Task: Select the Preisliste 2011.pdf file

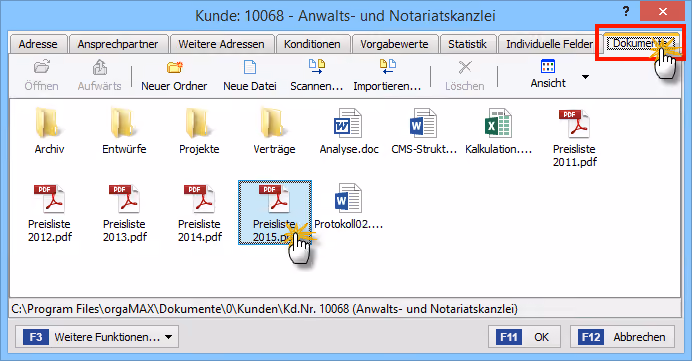Action: point(575,137)
